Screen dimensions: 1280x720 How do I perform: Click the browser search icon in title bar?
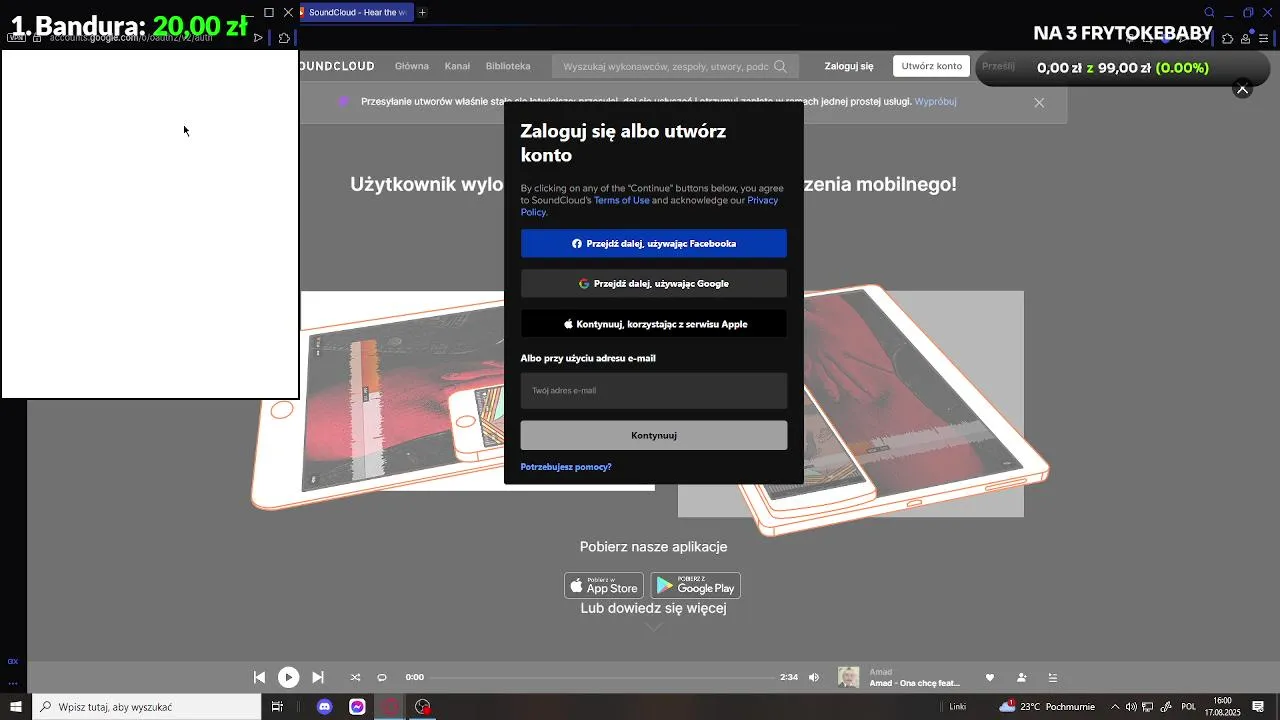1209,12
